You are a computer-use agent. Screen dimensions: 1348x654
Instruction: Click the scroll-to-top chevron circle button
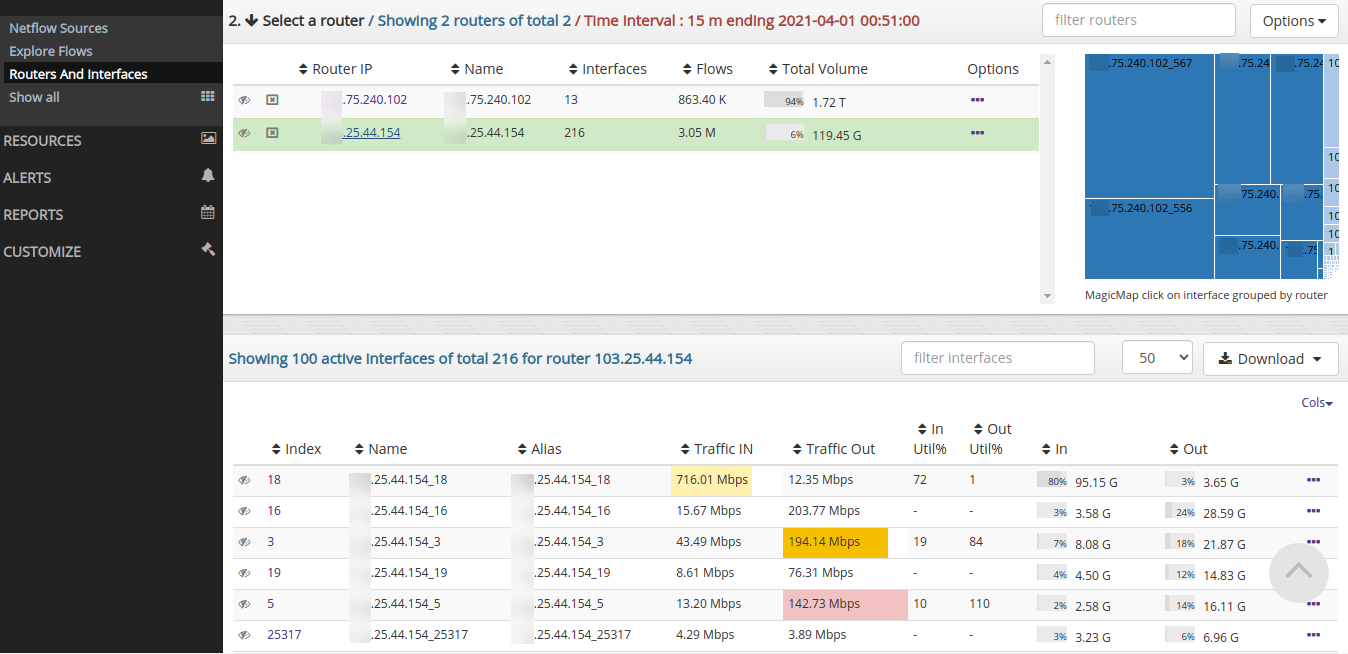pyautogui.click(x=1298, y=572)
